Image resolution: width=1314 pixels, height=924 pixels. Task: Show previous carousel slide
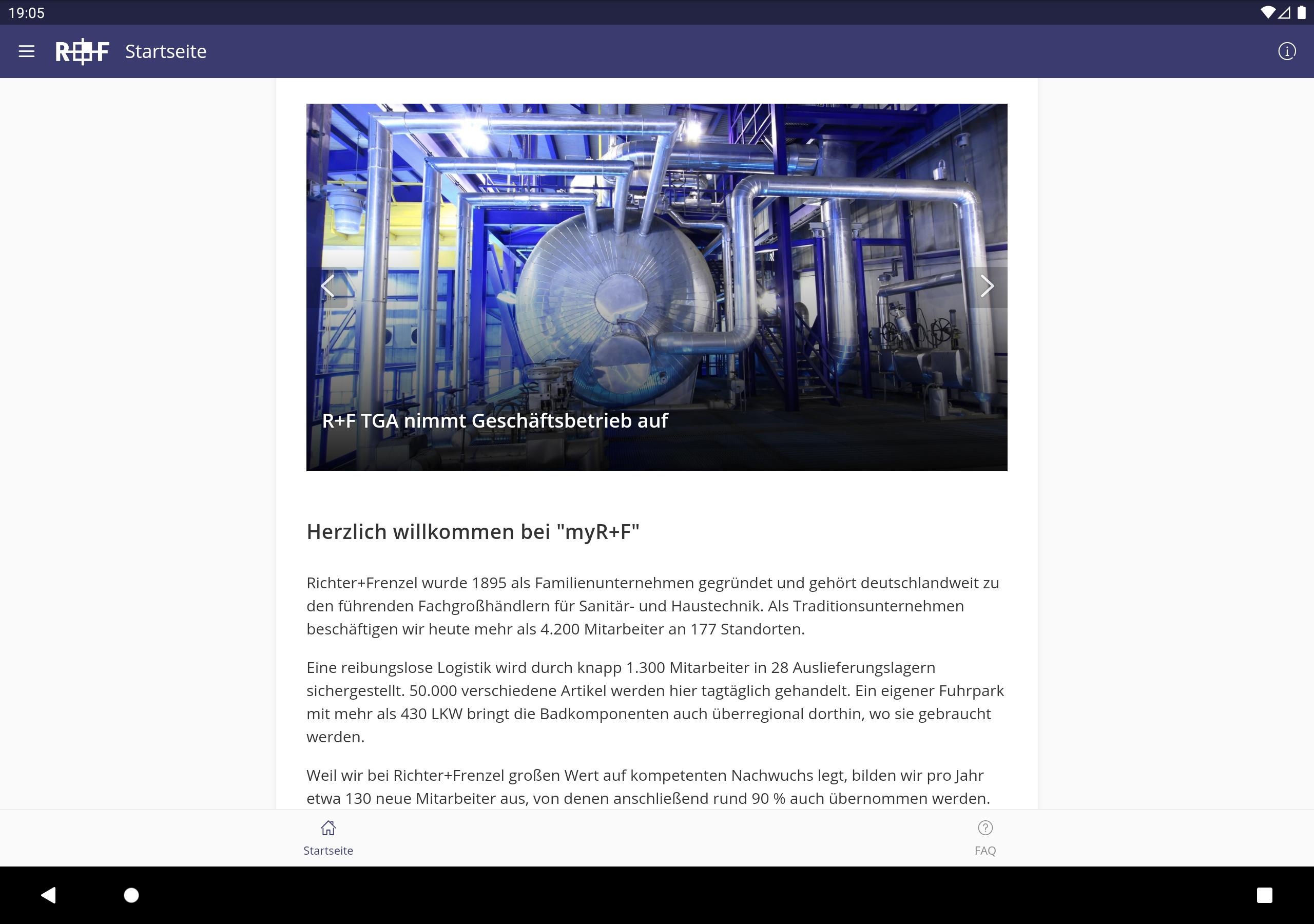[327, 286]
